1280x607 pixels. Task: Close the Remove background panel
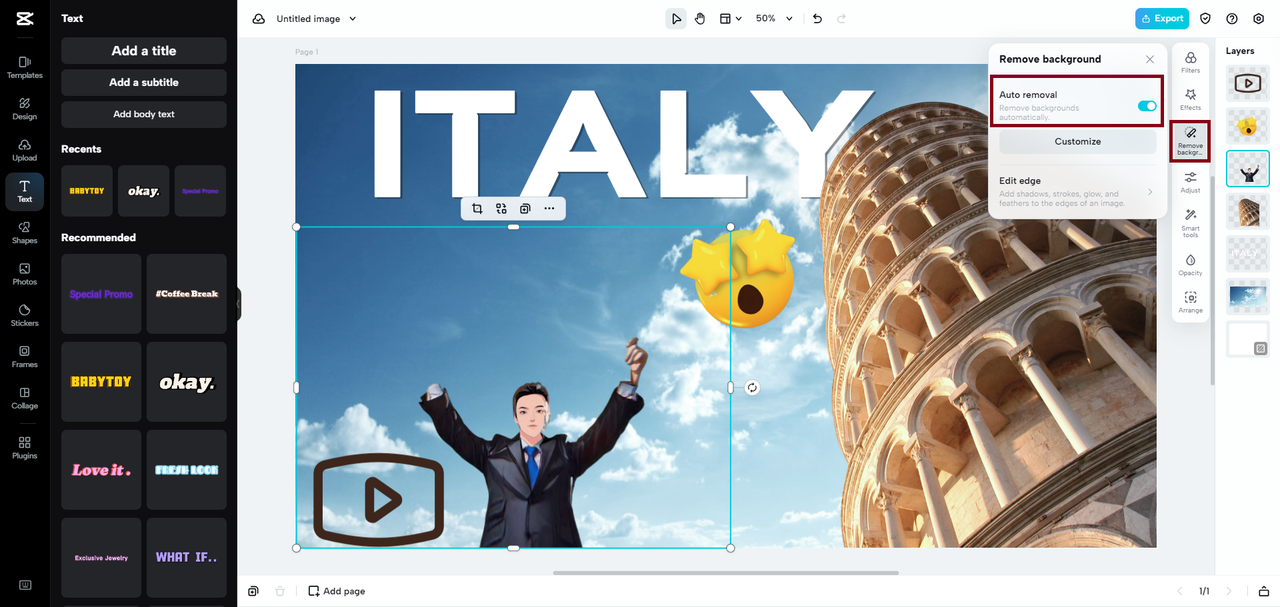click(1150, 59)
